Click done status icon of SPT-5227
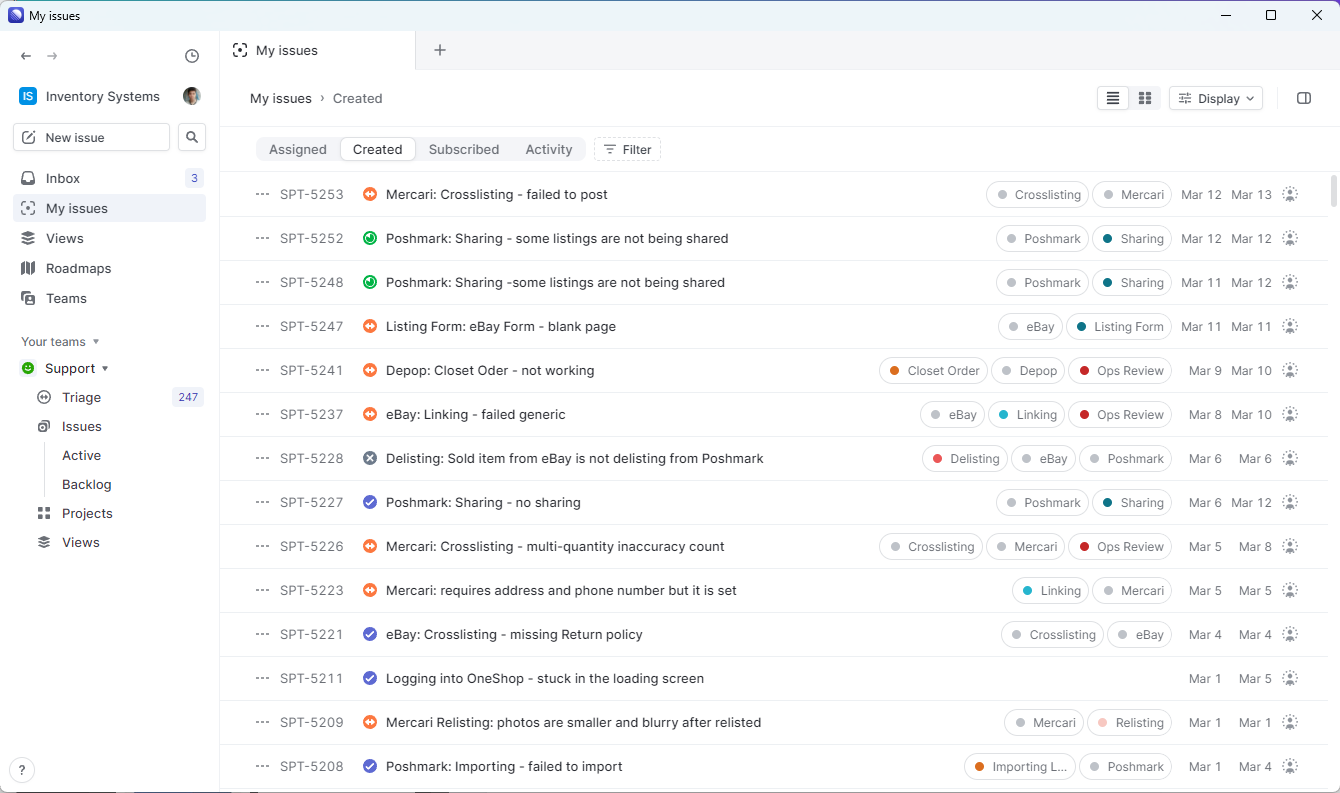 370,503
